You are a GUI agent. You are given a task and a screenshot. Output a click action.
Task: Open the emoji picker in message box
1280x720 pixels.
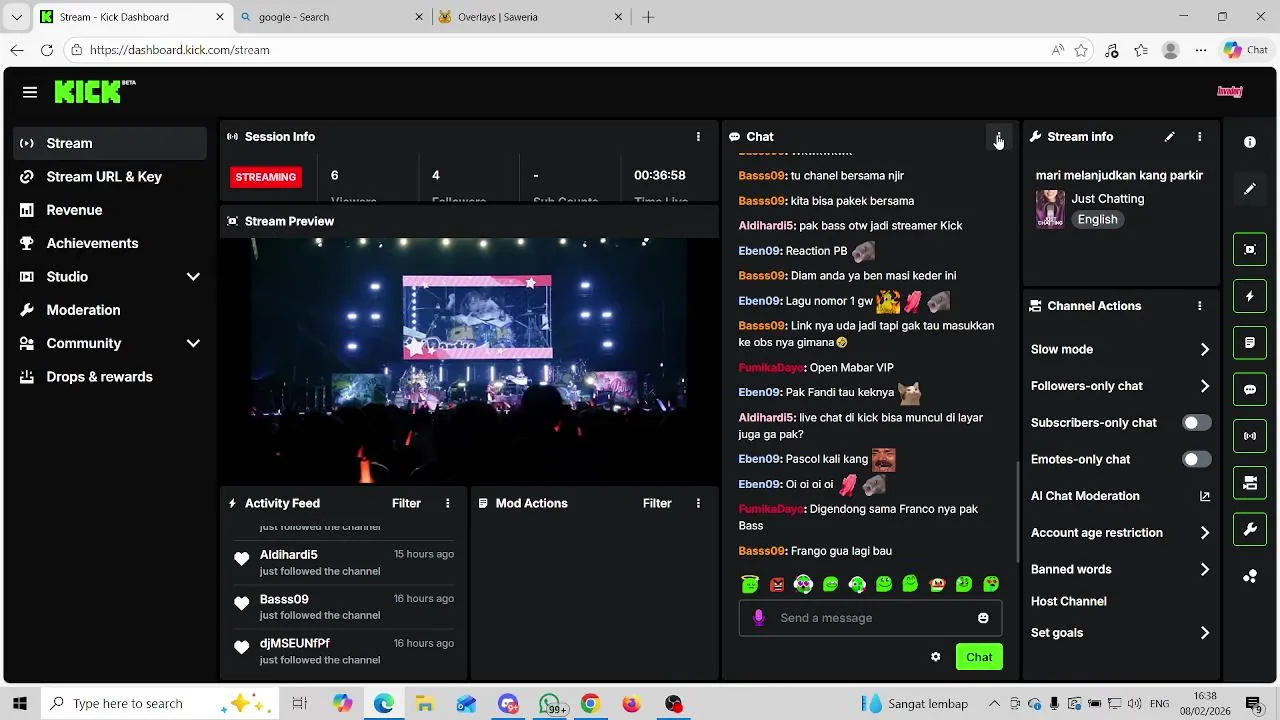pos(983,618)
